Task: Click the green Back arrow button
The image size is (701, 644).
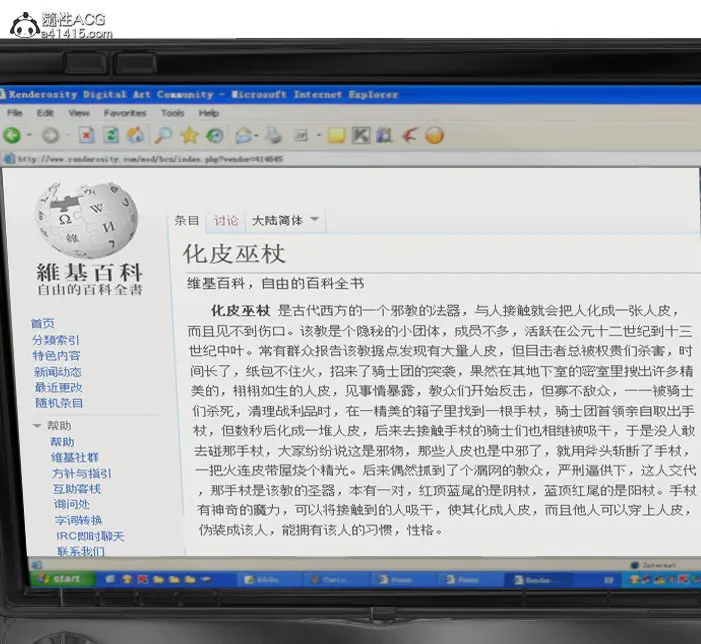Action: (13, 135)
